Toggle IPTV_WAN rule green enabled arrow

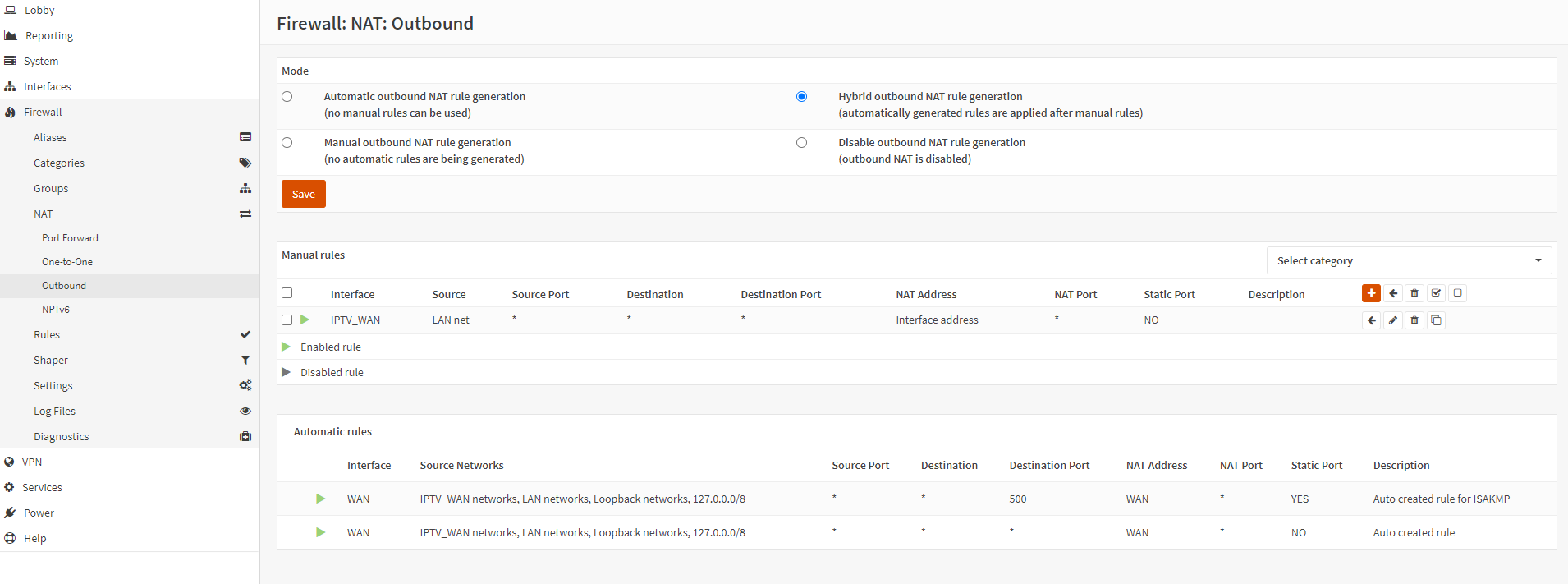click(x=305, y=320)
